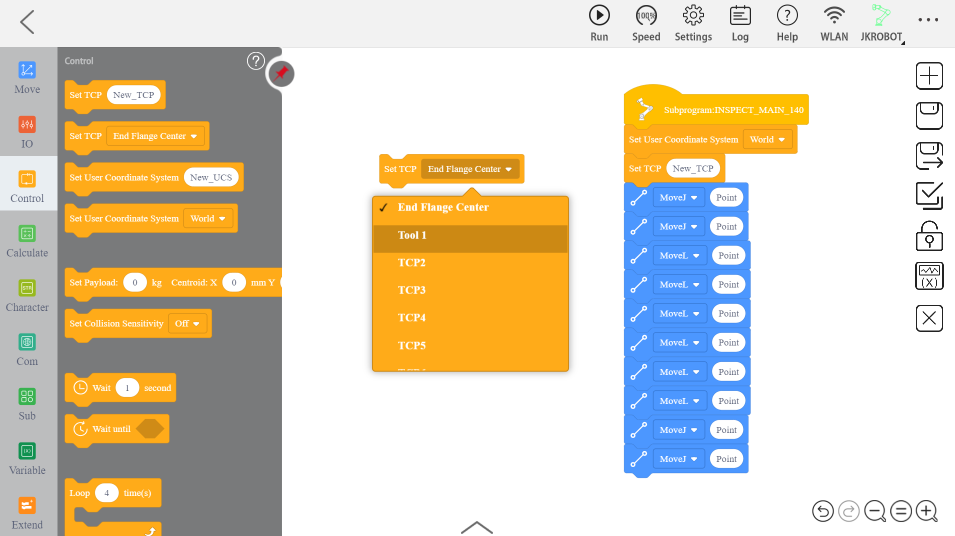Viewport: 955px width, 536px height.
Task: Adjust the Speed 100% control
Action: coord(646,23)
